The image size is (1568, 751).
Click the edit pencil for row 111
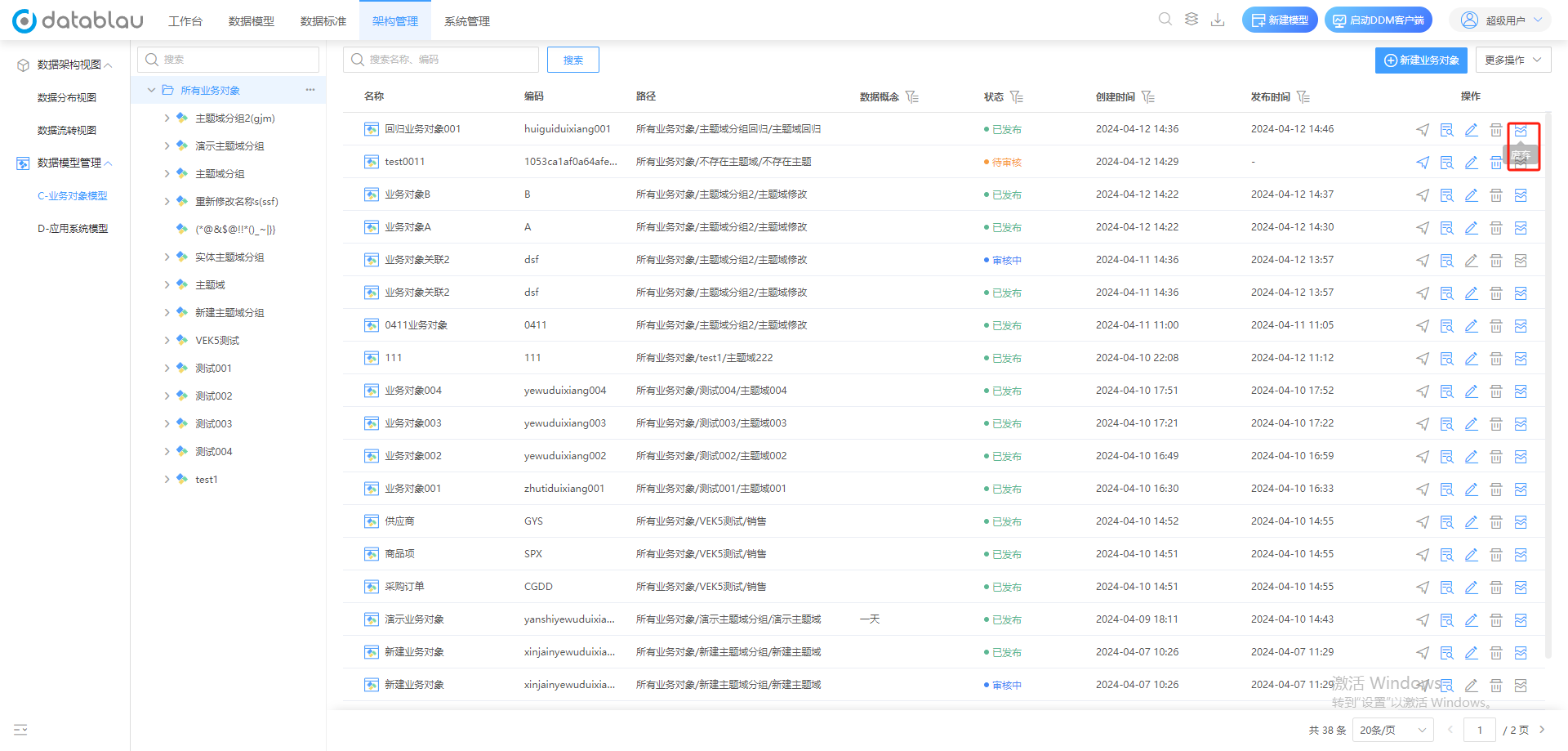point(1472,359)
